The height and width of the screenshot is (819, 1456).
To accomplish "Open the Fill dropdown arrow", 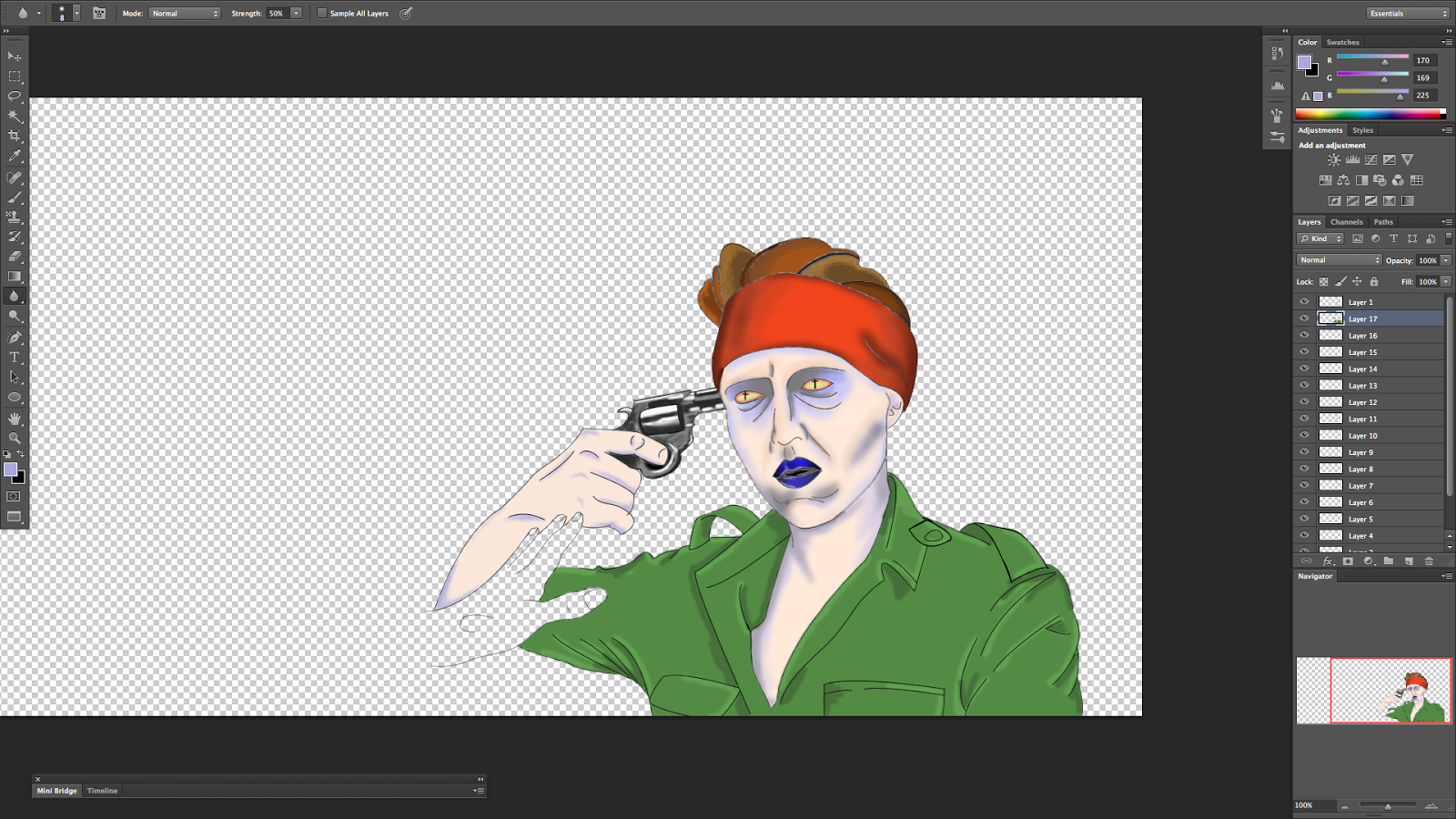I will point(1445,282).
